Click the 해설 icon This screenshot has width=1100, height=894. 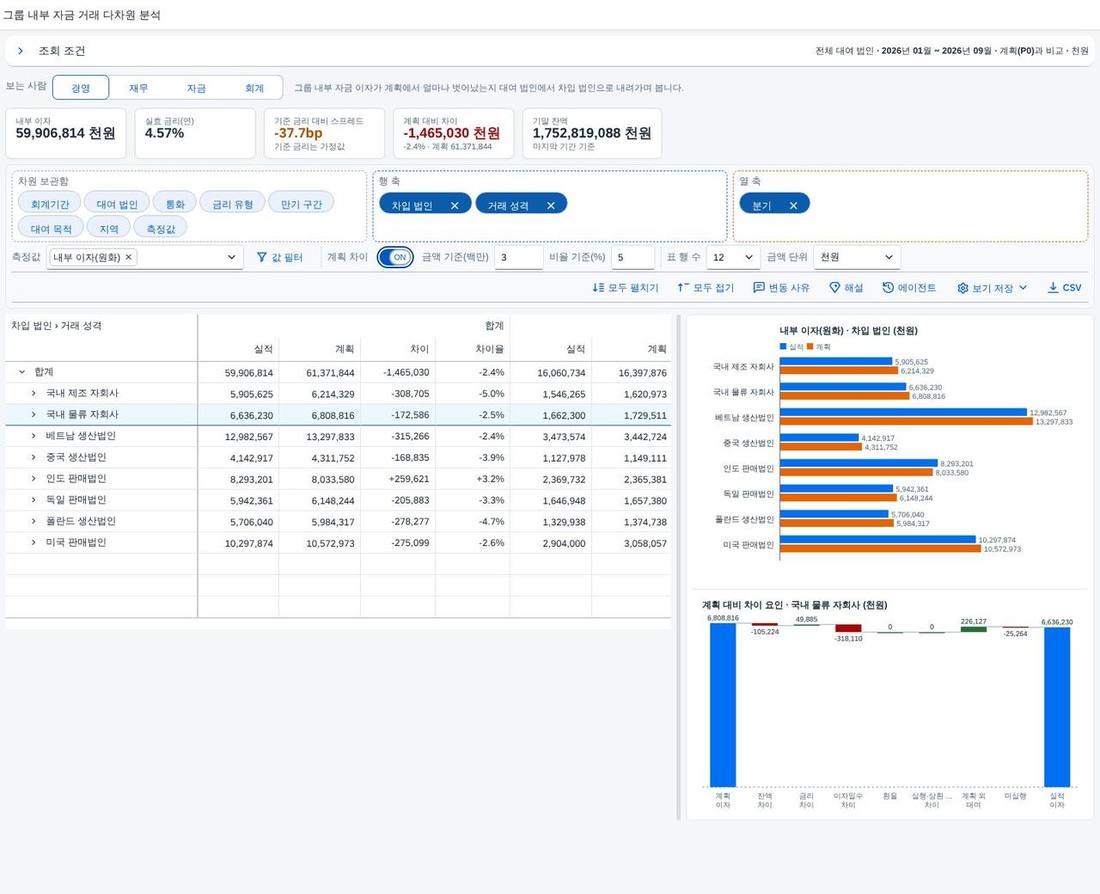(x=835, y=288)
